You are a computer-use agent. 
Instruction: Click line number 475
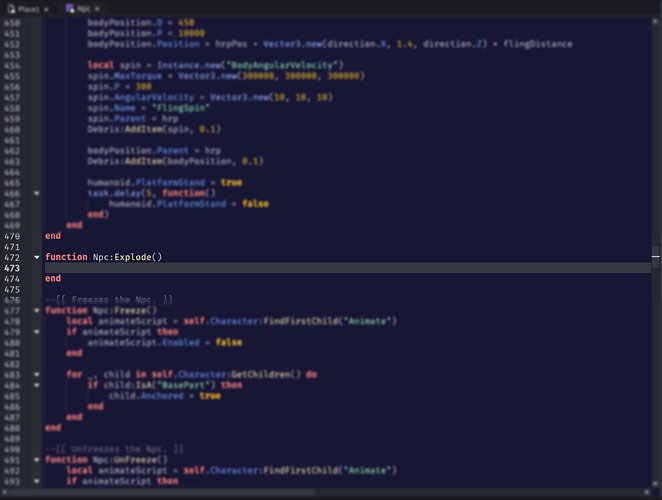(x=12, y=289)
